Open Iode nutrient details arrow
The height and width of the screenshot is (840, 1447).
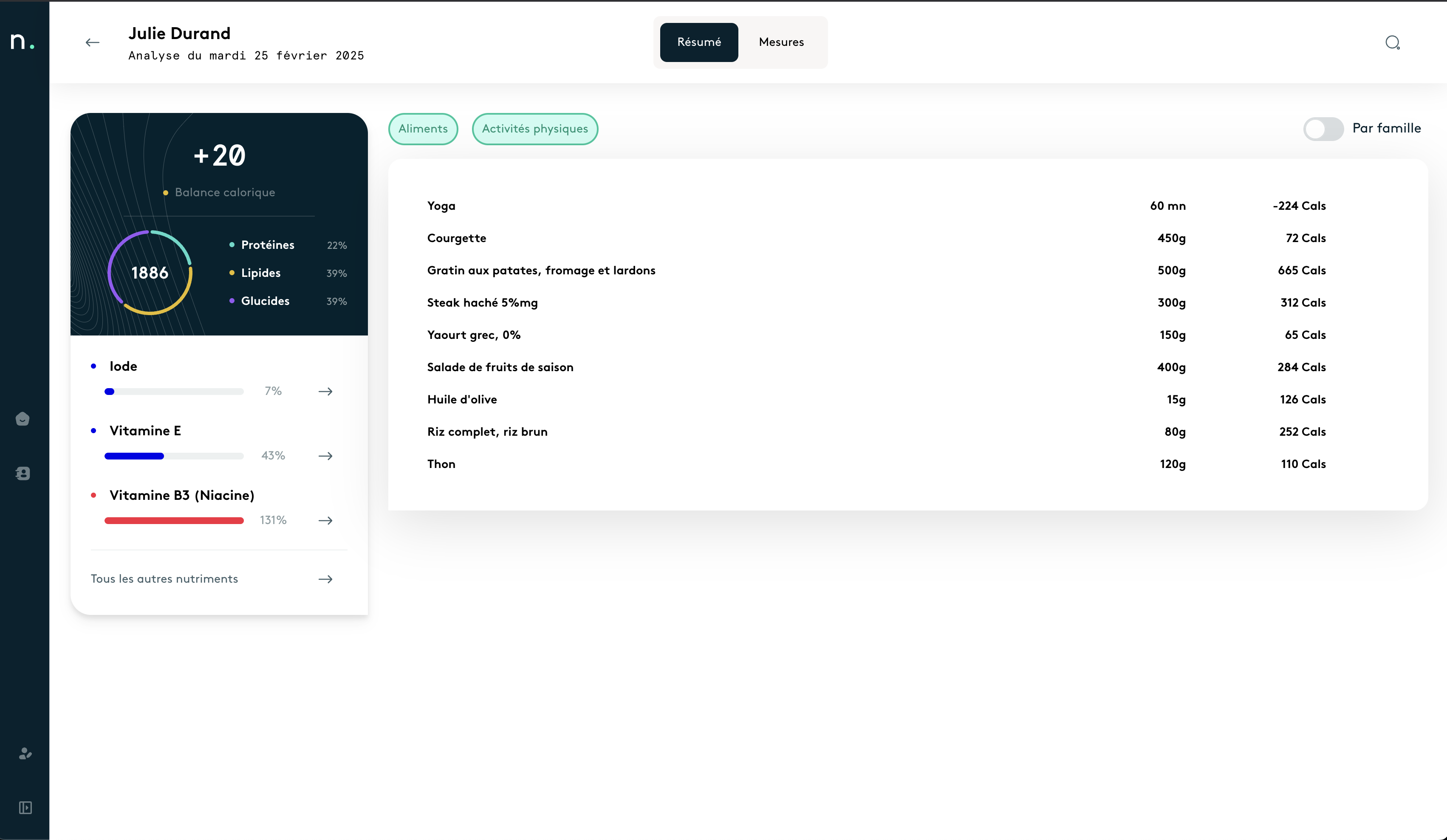click(x=325, y=392)
